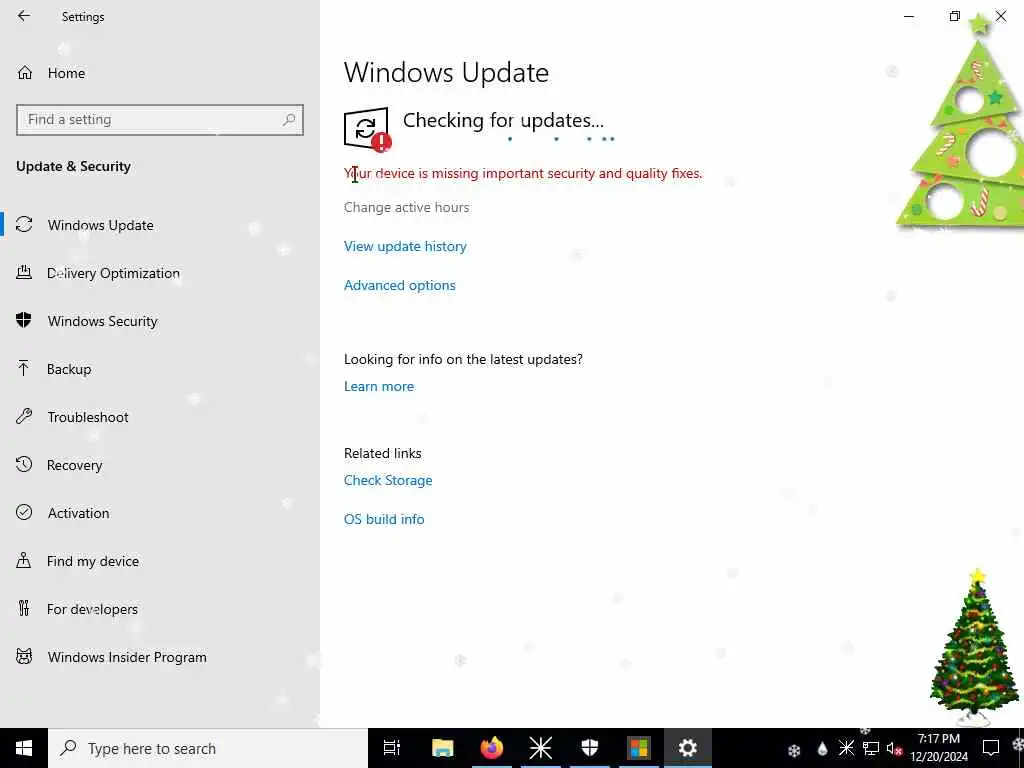Click the Backup up-arrow icon
Image resolution: width=1024 pixels, height=768 pixels.
point(24,368)
